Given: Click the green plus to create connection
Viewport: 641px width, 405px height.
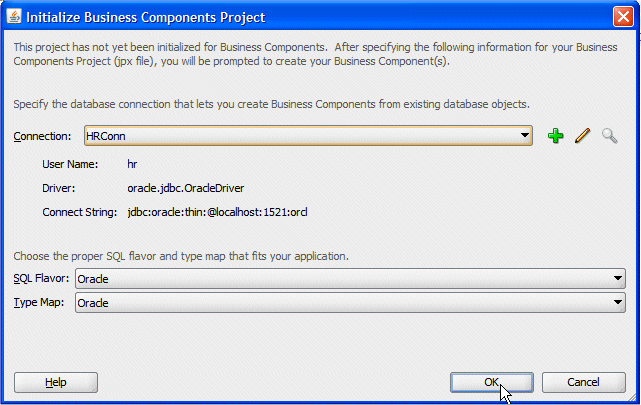Looking at the screenshot, I should pos(556,136).
